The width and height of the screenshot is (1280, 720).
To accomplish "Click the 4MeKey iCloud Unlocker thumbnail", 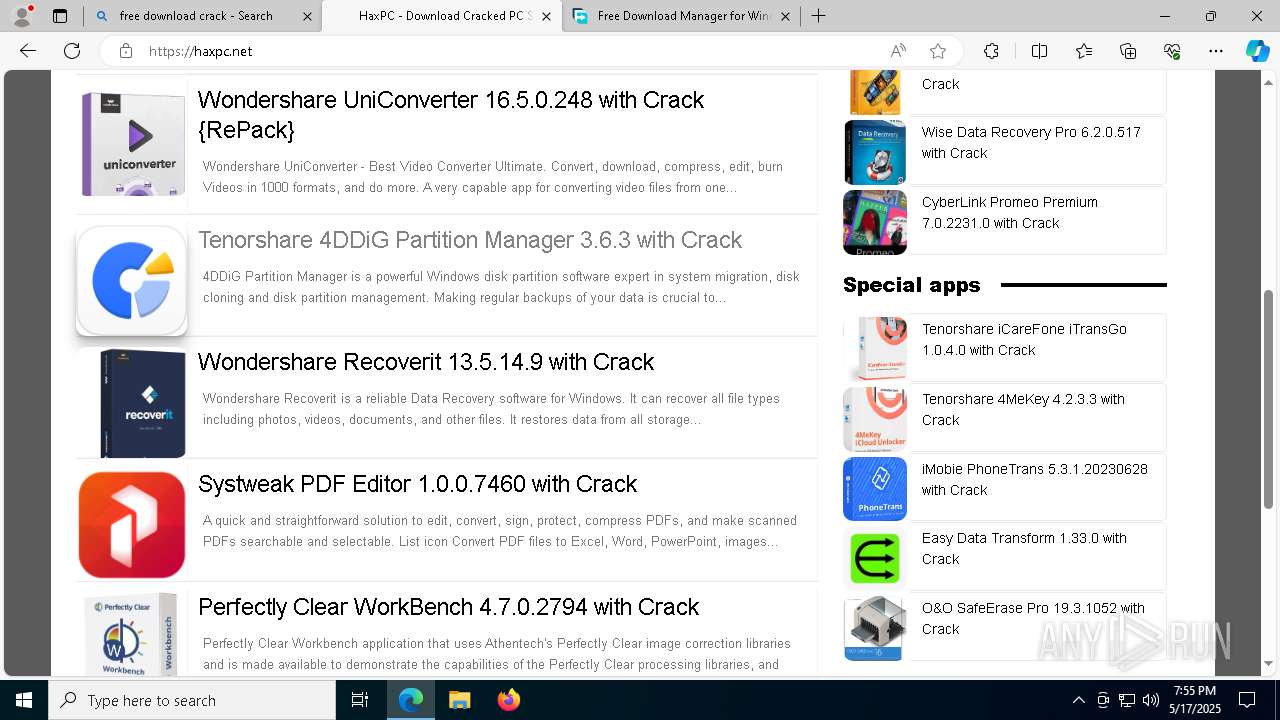I will [875, 419].
